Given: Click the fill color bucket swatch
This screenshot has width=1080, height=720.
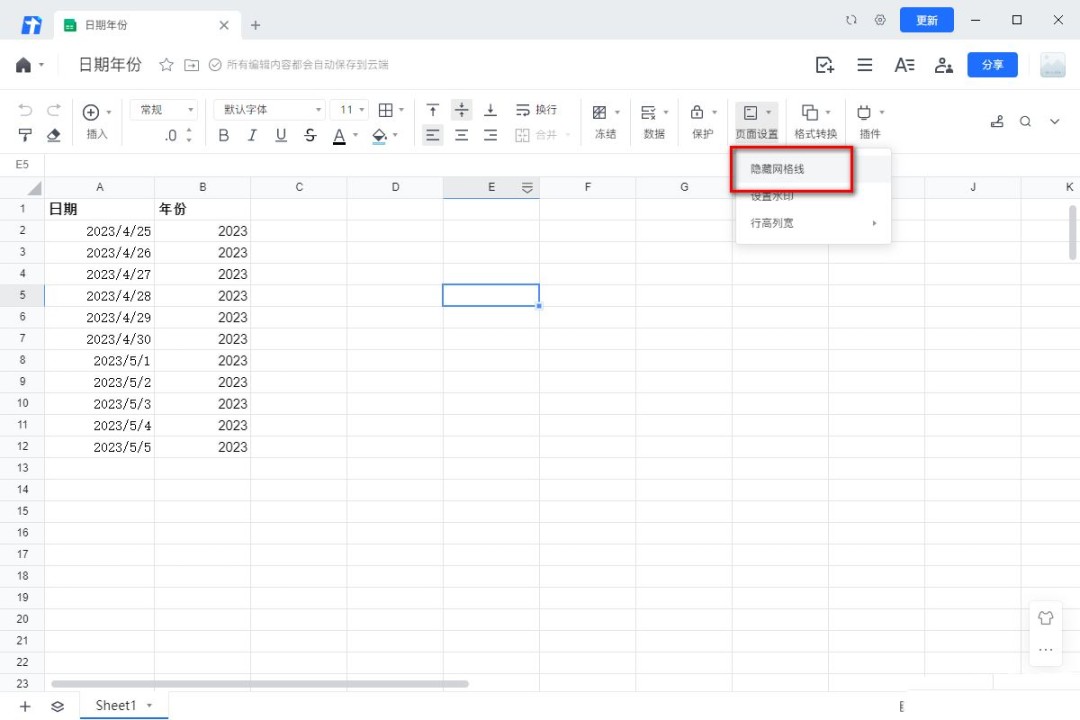Looking at the screenshot, I should (379, 135).
